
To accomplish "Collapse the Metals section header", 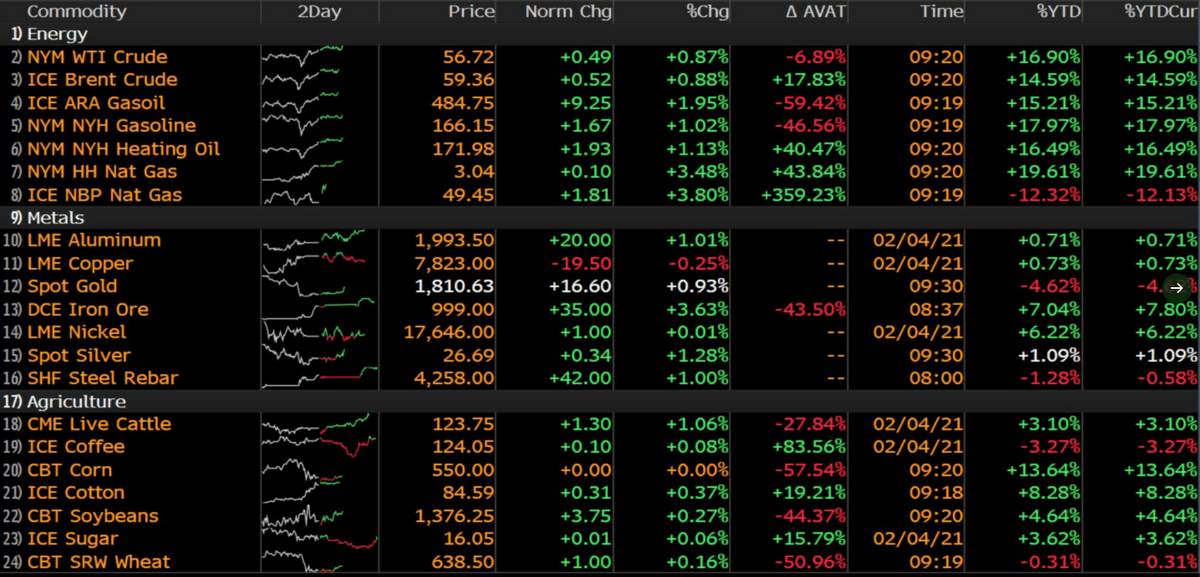I will pyautogui.click(x=600, y=217).
